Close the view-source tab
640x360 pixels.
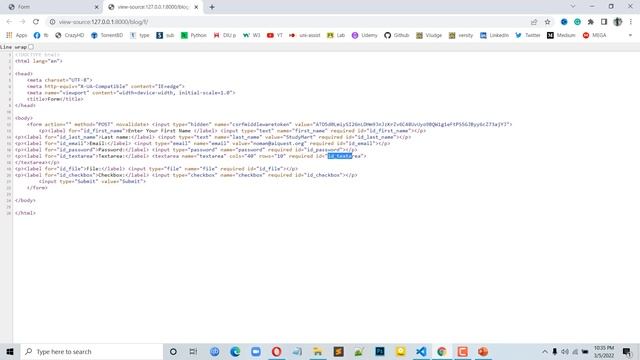(x=196, y=7)
